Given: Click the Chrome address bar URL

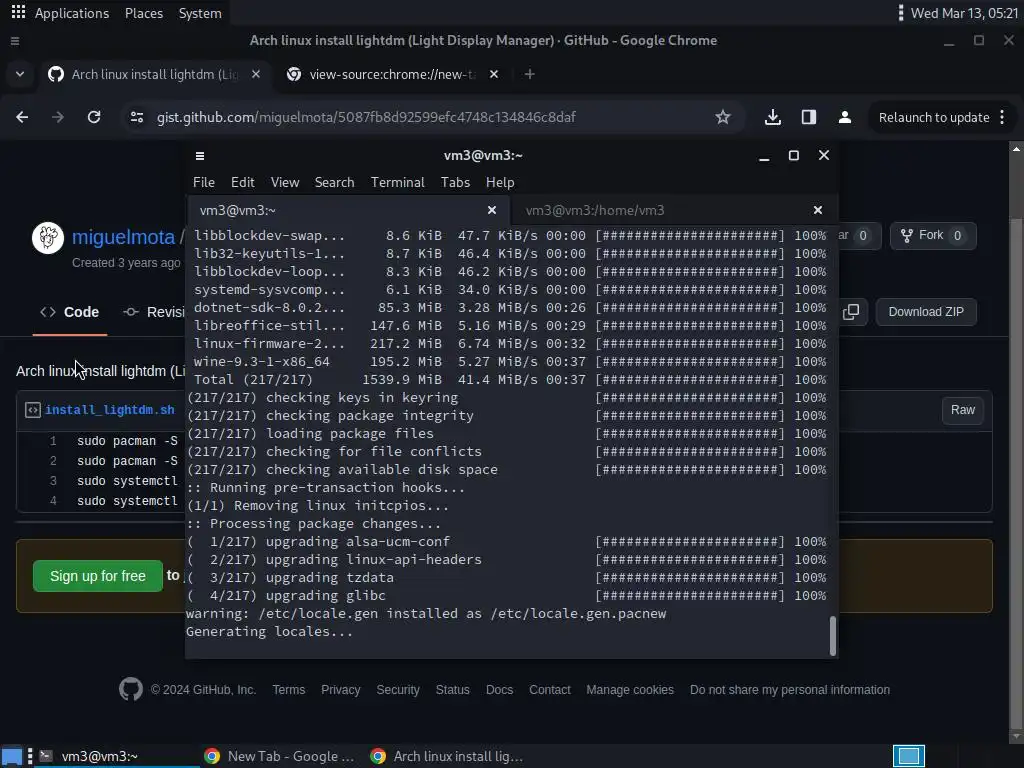Looking at the screenshot, I should [x=366, y=118].
